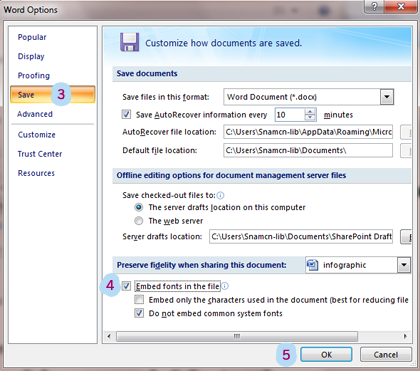Click the infographic Word document icon
Viewport: 420px width, 371px height.
[x=312, y=265]
